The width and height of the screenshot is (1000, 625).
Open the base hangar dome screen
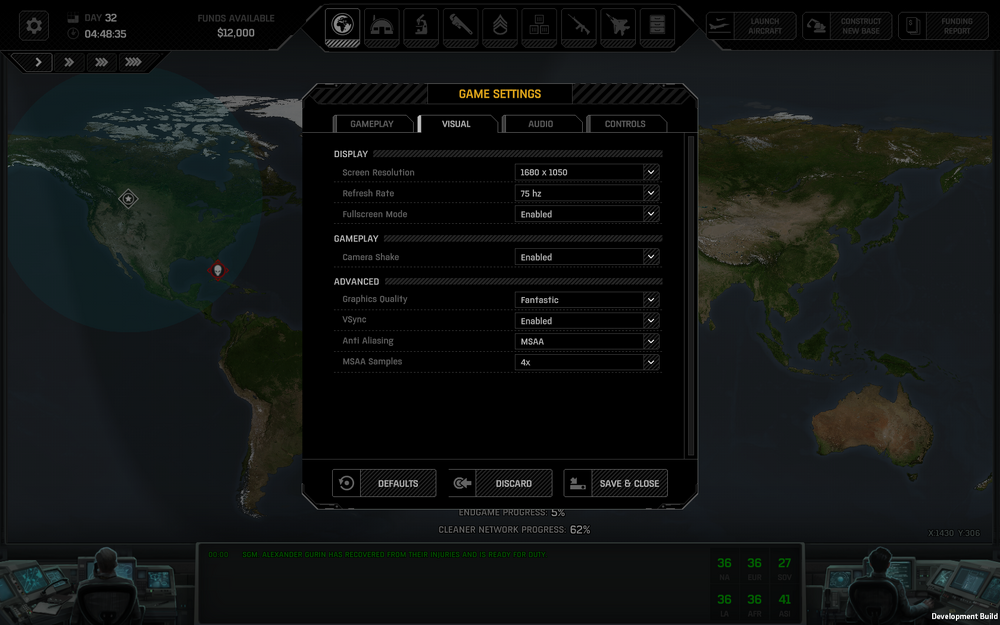(x=382, y=27)
